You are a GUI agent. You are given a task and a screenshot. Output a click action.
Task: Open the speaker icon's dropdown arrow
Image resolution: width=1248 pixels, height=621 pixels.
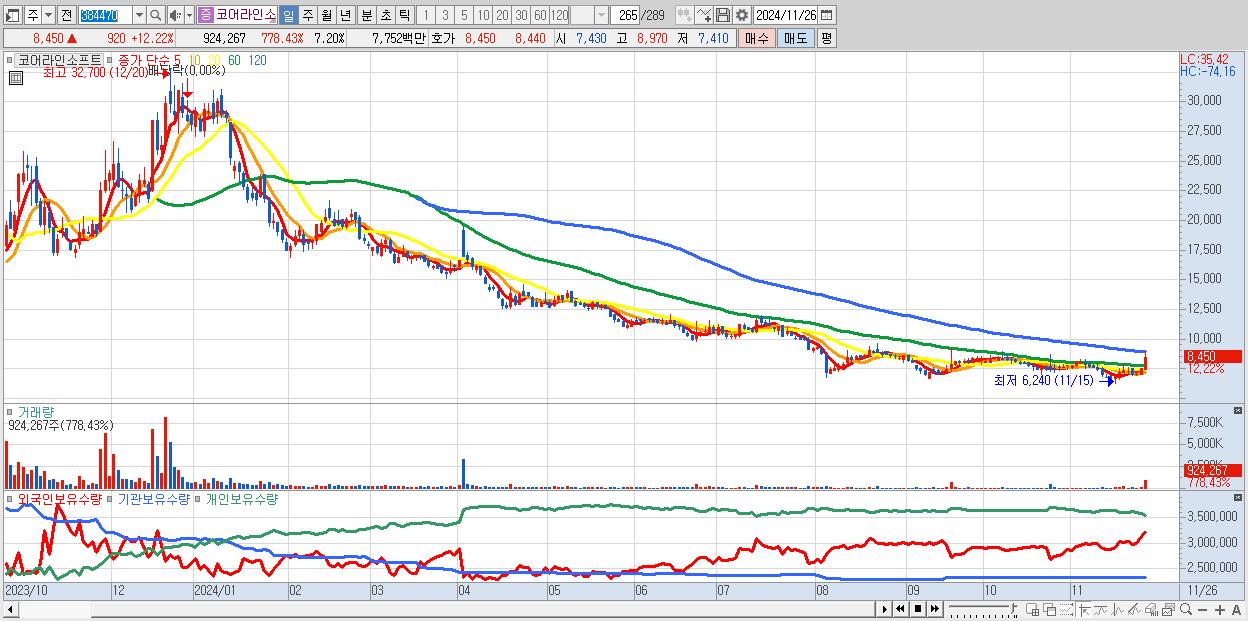tap(189, 15)
